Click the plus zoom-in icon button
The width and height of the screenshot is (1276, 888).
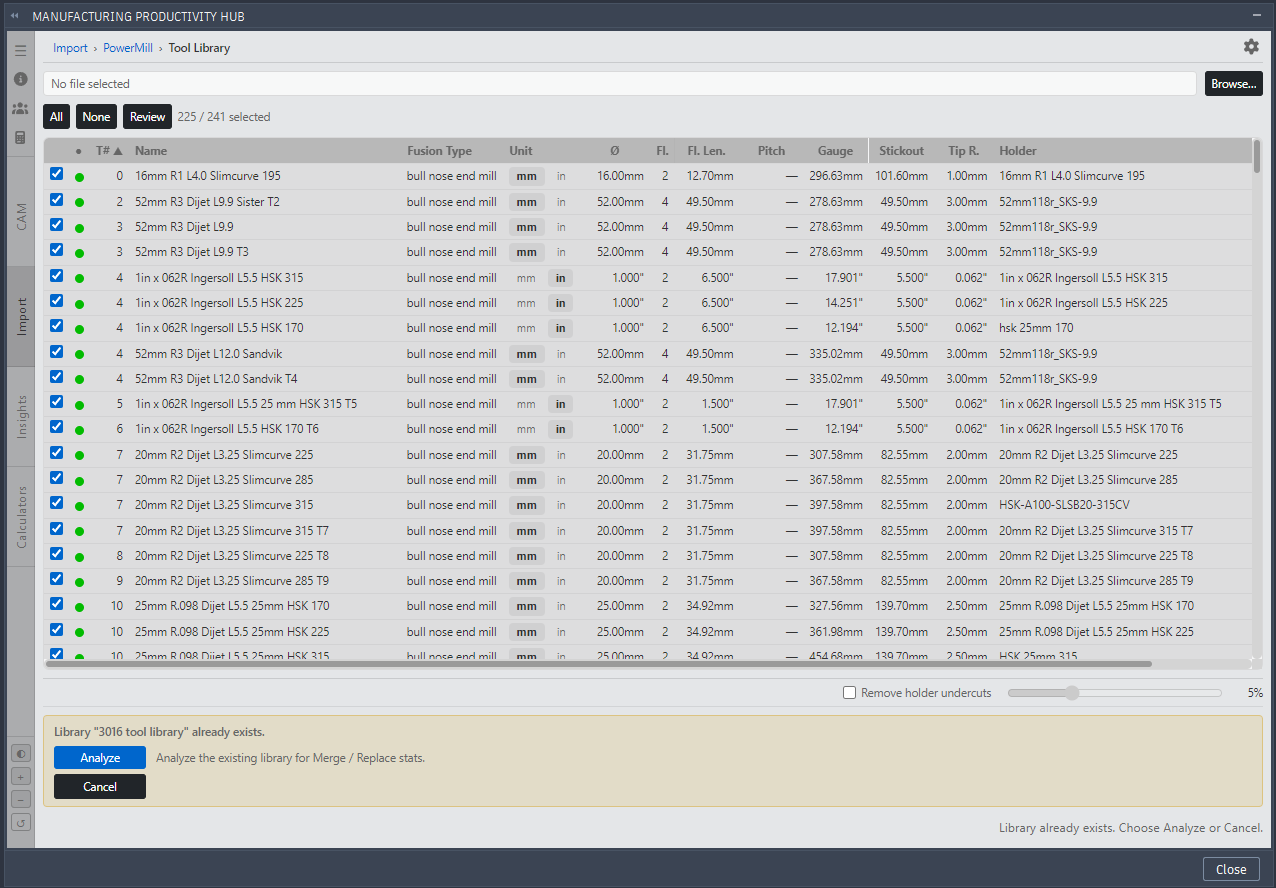tap(21, 776)
